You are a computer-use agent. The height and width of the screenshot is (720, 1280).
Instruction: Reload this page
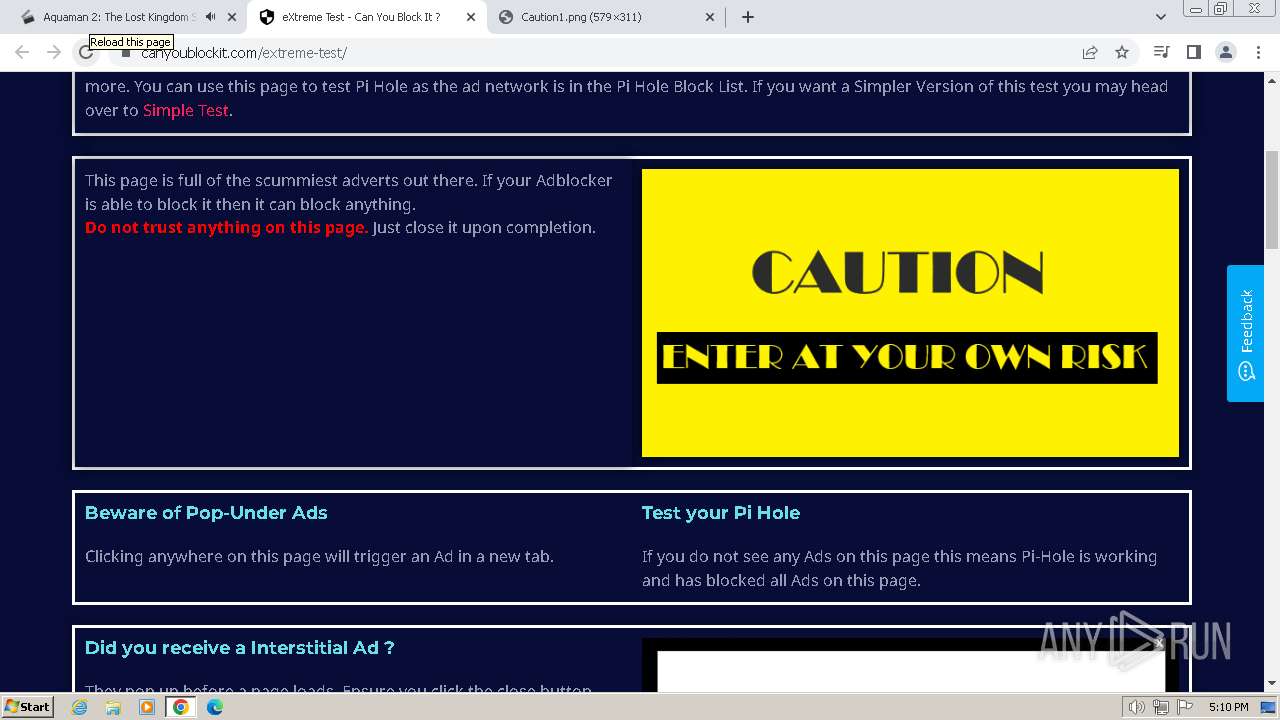coord(86,52)
